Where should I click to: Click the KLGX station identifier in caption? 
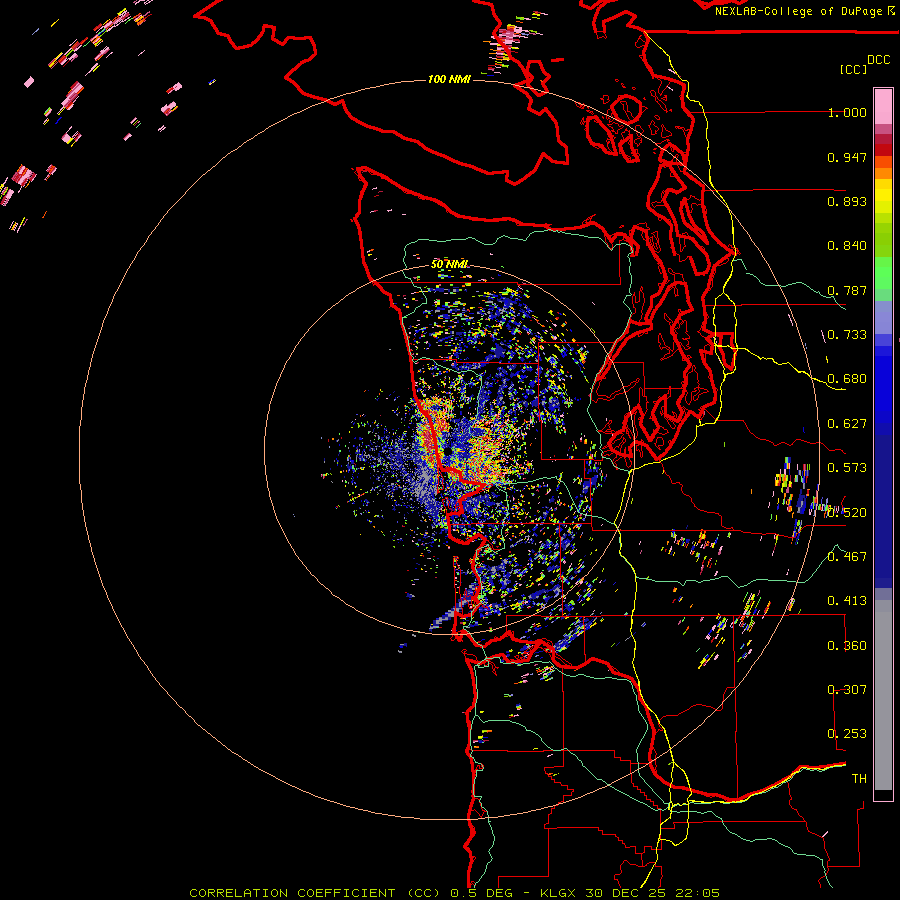coord(560,893)
